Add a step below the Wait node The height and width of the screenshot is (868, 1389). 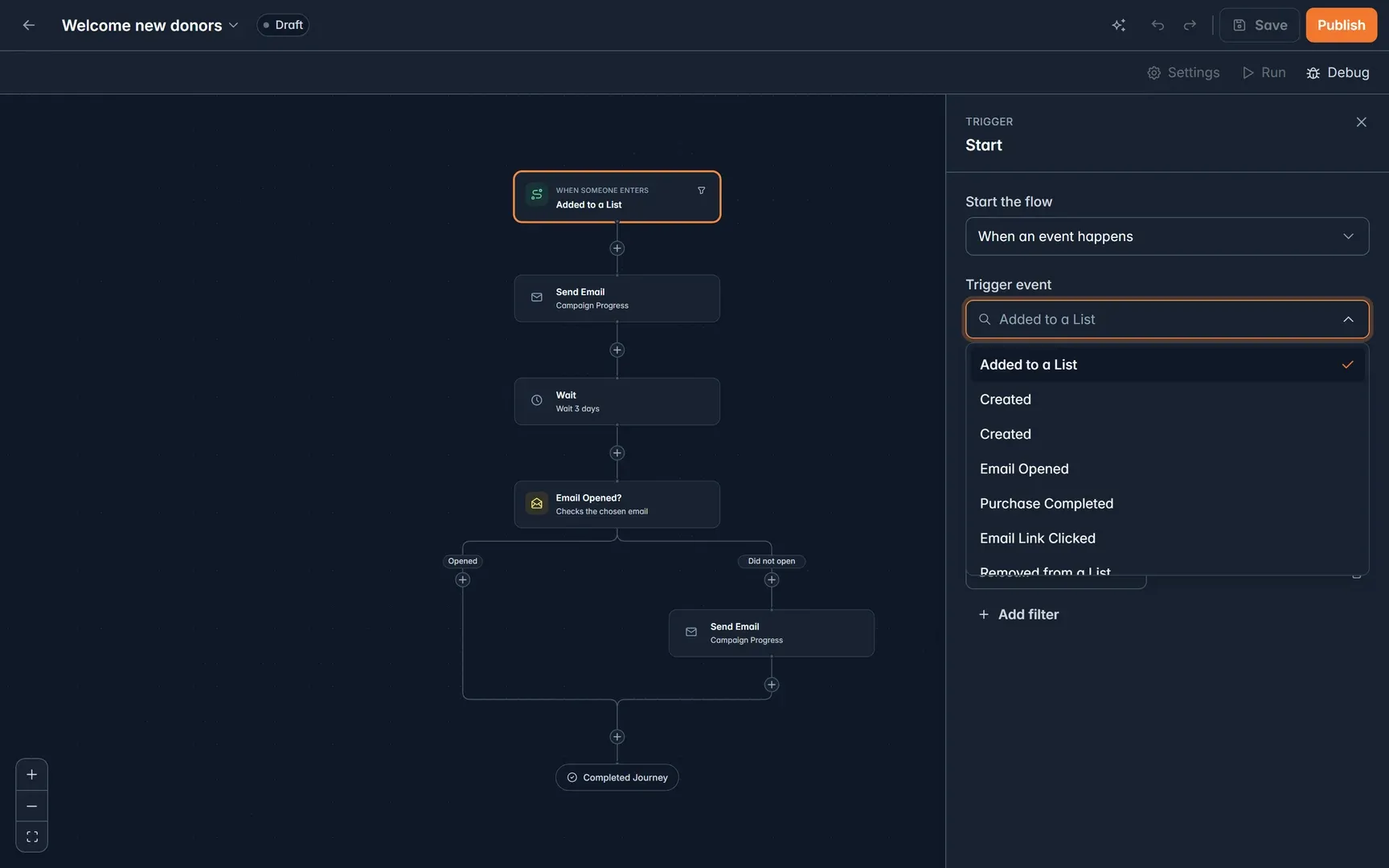pyautogui.click(x=617, y=453)
